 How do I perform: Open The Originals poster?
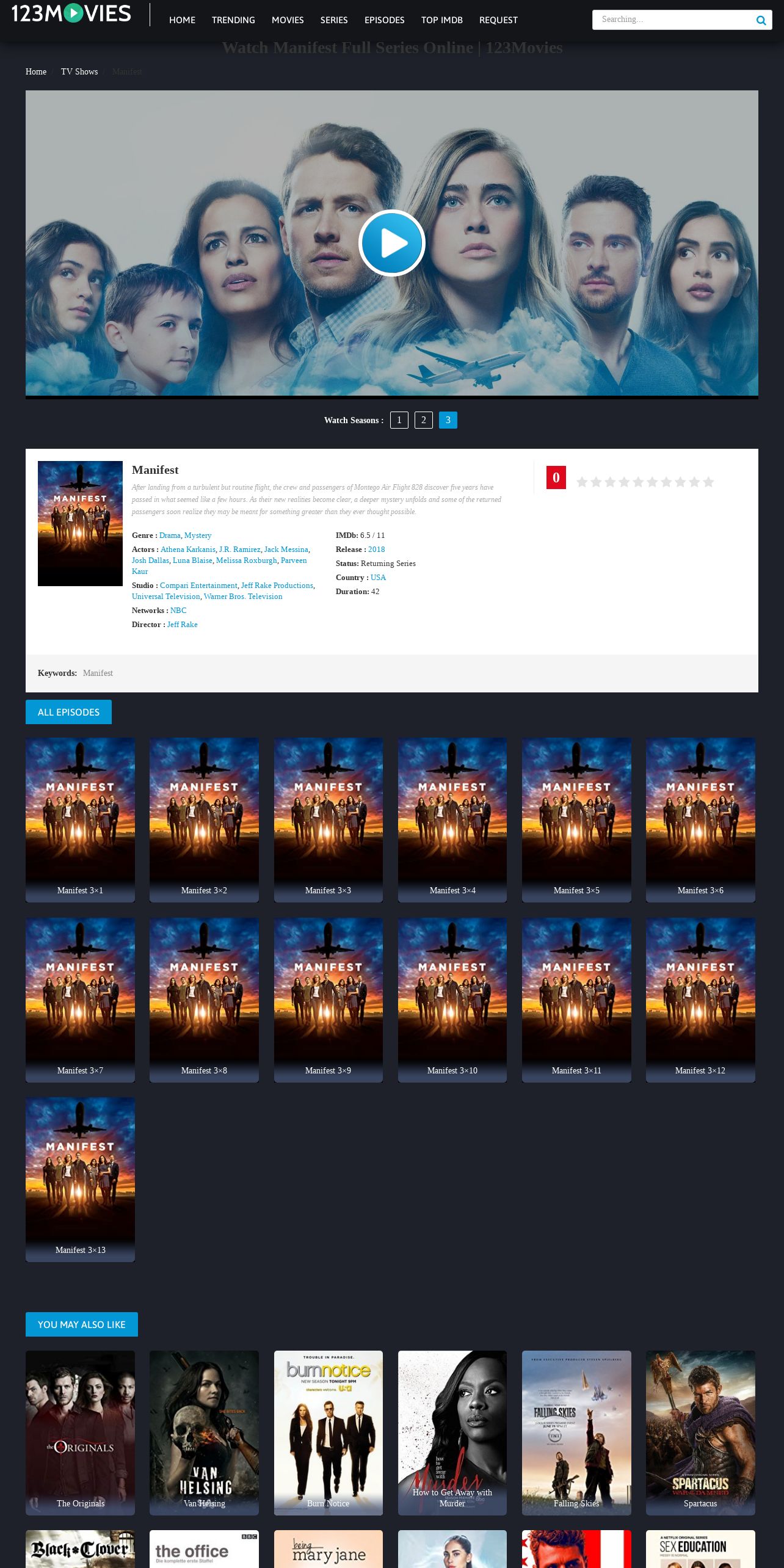(80, 1432)
